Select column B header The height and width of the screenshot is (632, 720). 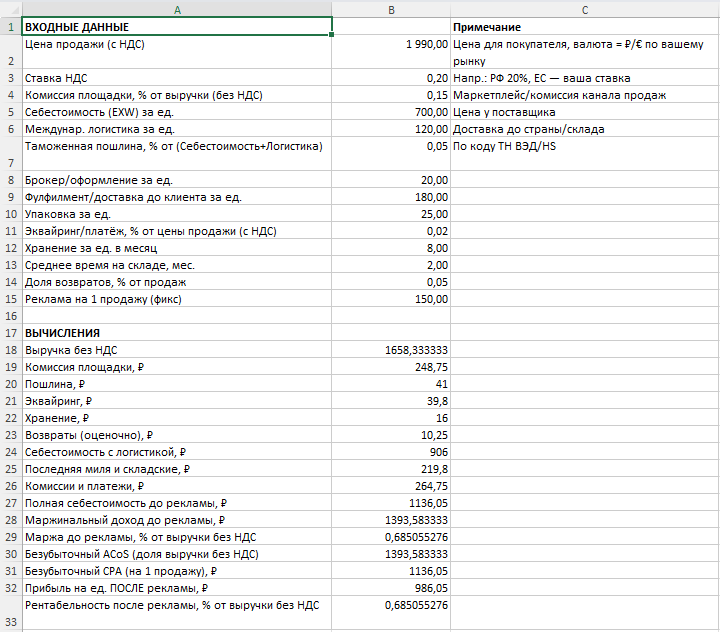pyautogui.click(x=391, y=10)
